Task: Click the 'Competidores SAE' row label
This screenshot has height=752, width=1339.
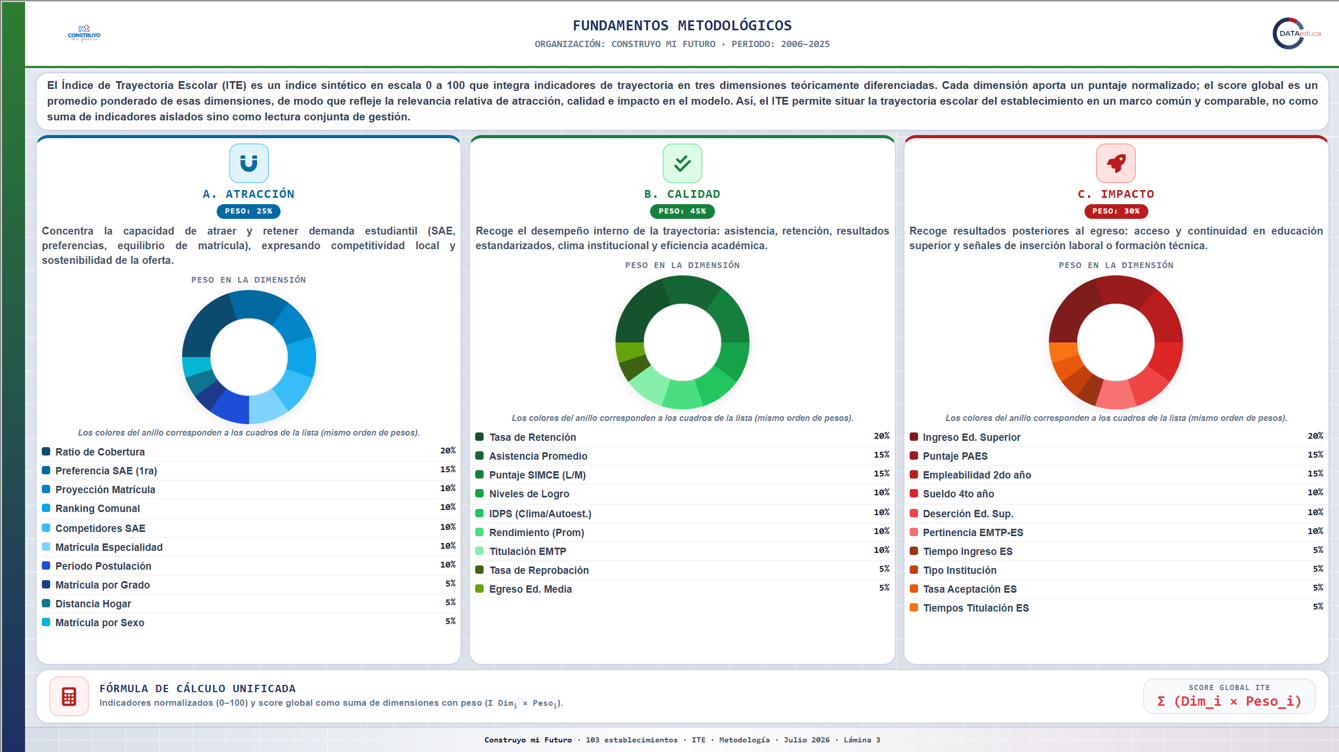Action: (x=100, y=528)
